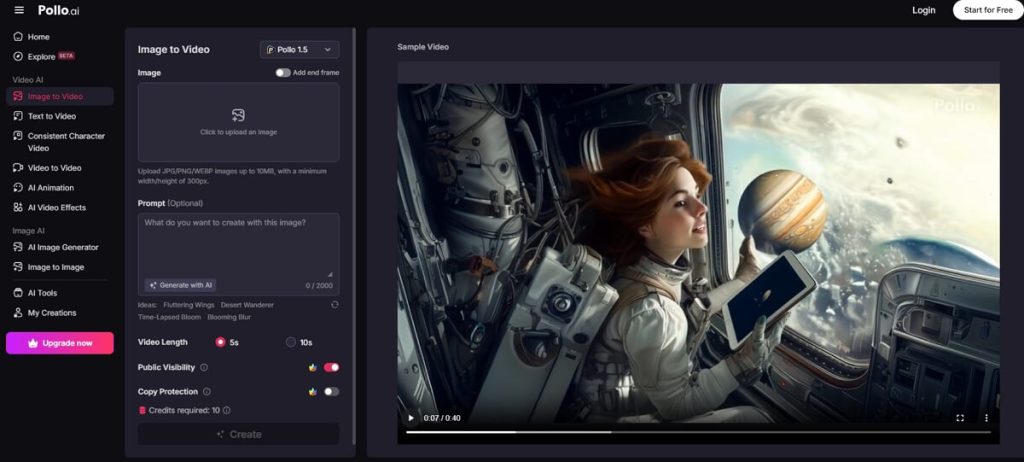This screenshot has width=1024, height=462.
Task: Open the video player more options icon
Action: pos(986,418)
